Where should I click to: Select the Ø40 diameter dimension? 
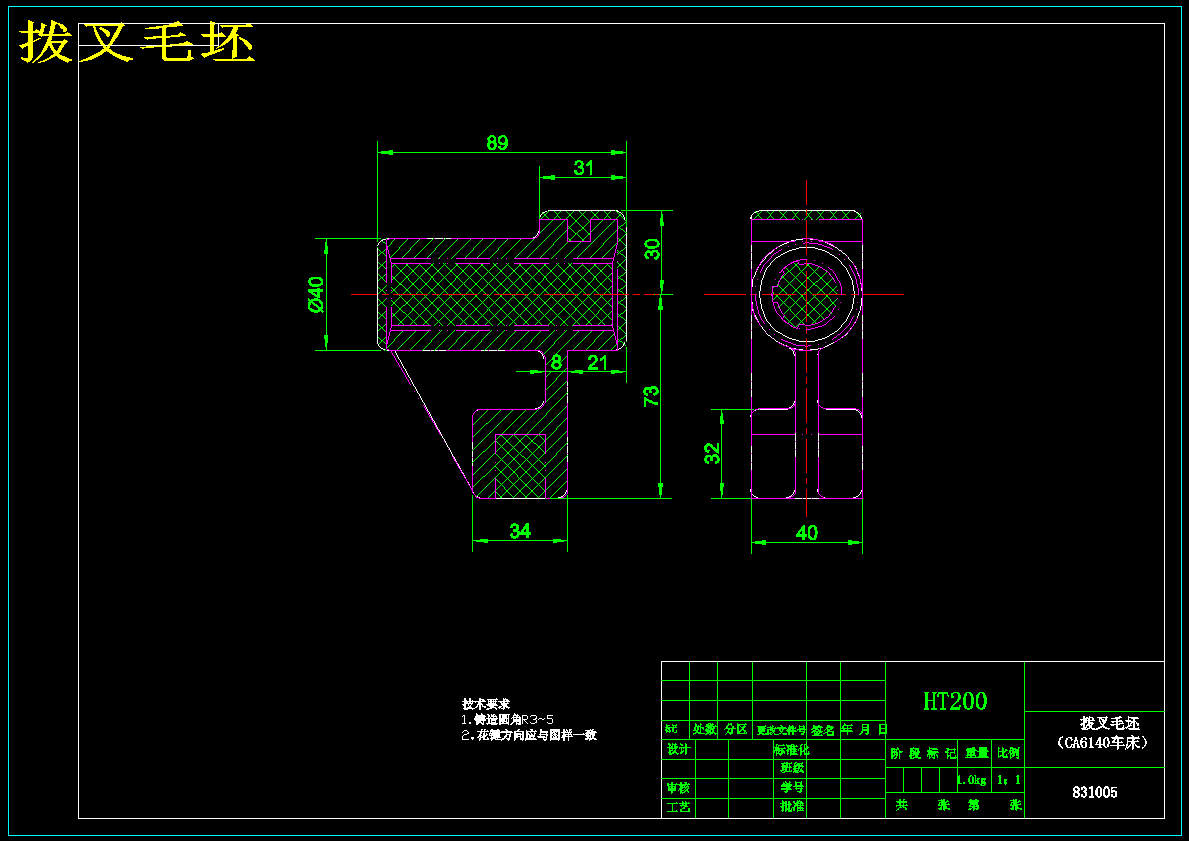[x=315, y=294]
